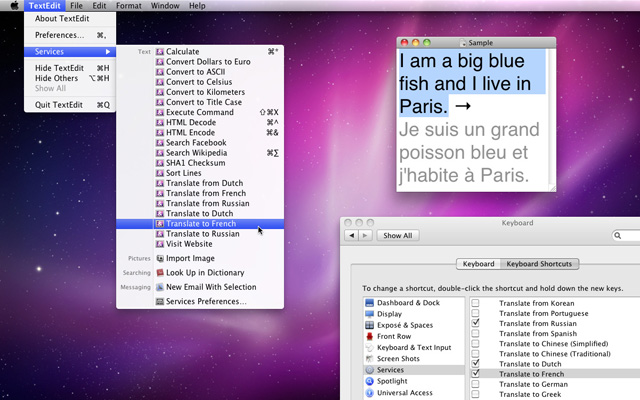Viewport: 640px width, 400px height.
Task: Click the search field in Keyboard window
Action: (x=628, y=236)
